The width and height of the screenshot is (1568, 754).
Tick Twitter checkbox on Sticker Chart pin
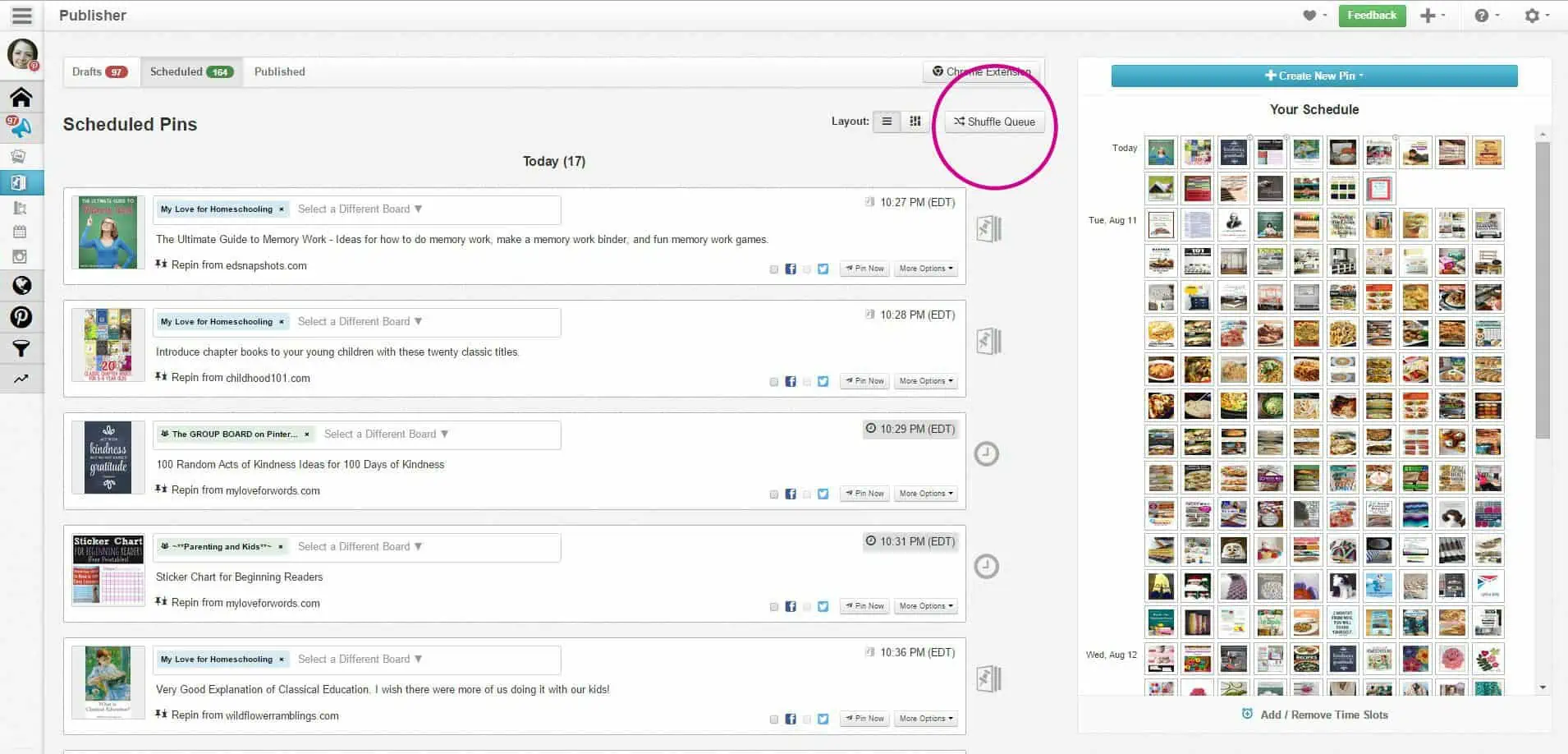(x=807, y=607)
